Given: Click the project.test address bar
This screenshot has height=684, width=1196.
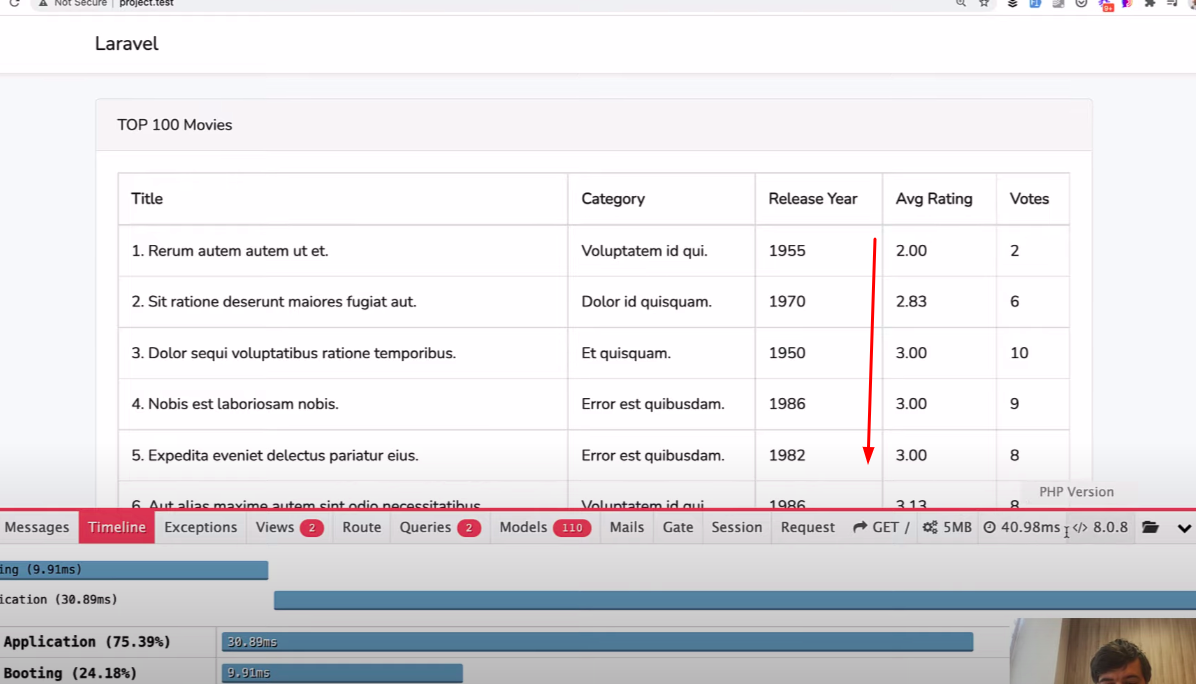Looking at the screenshot, I should [145, 4].
